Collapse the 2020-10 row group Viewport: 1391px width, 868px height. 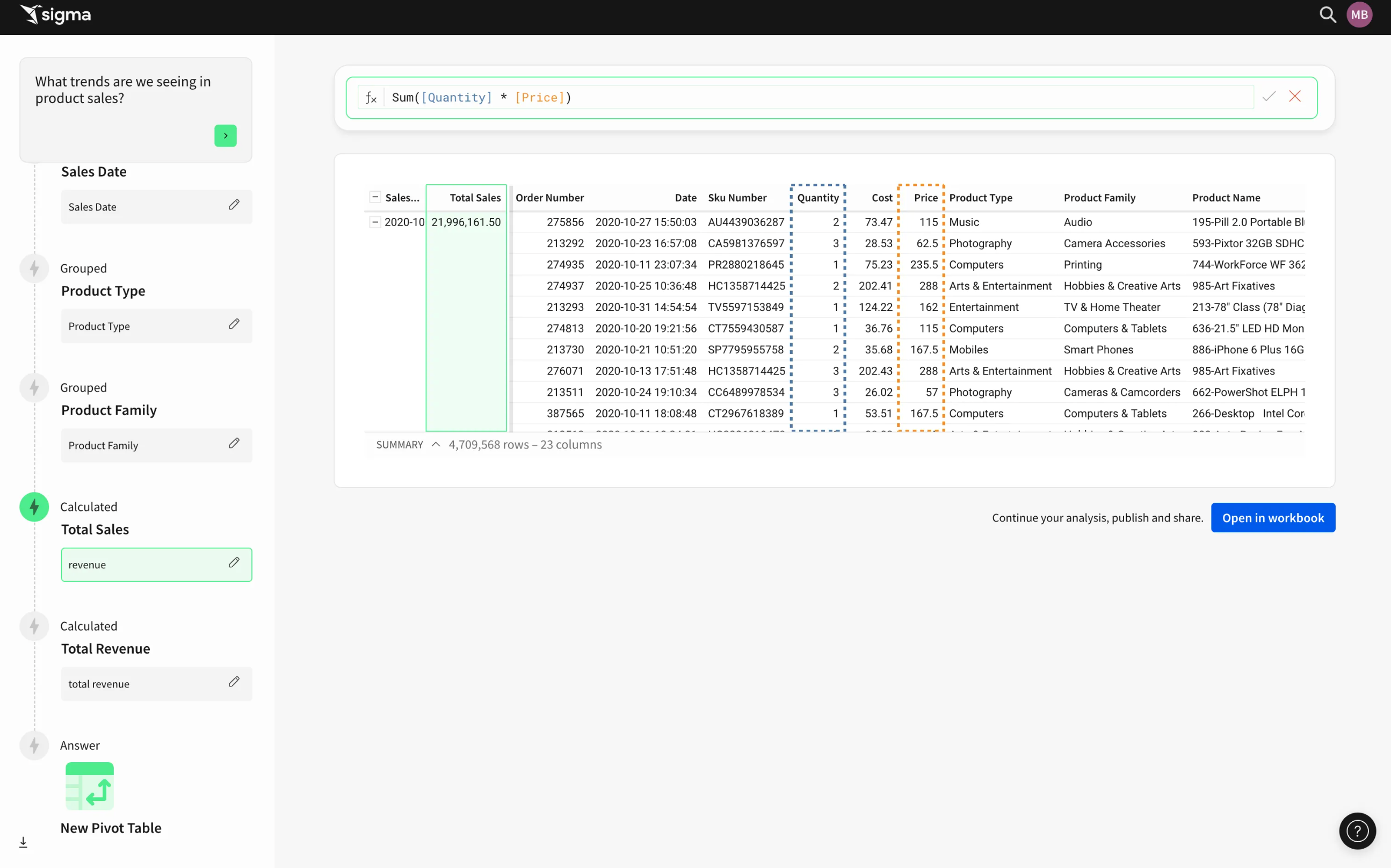coord(375,222)
